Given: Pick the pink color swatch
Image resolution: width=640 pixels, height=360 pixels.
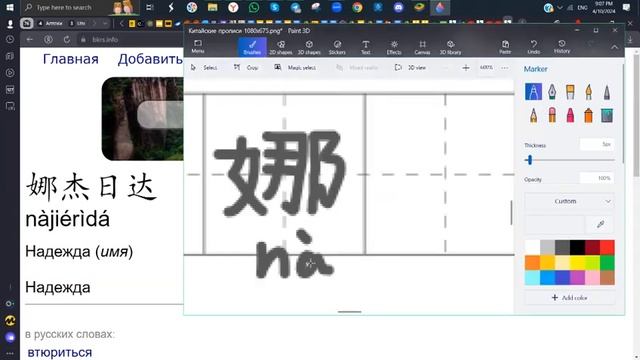Looking at the screenshot, I should pyautogui.click(x=592, y=278).
